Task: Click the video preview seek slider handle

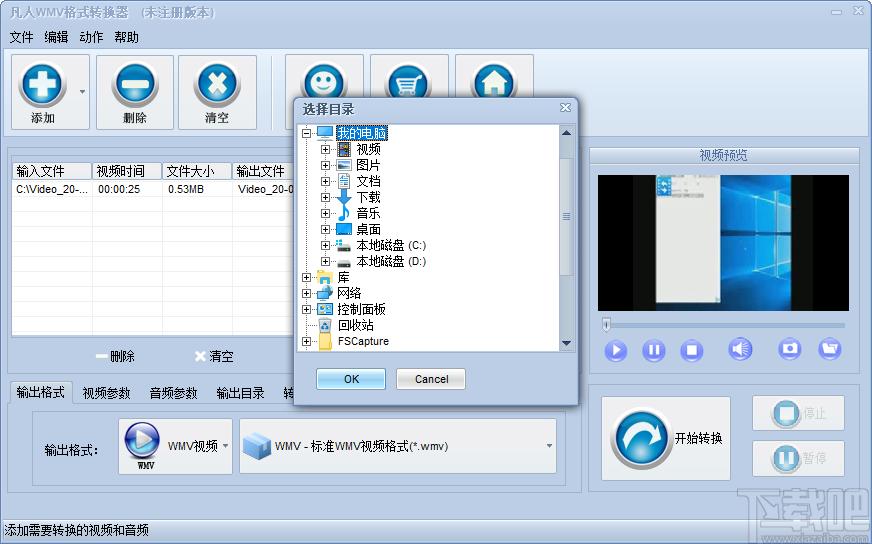Action: [607, 324]
